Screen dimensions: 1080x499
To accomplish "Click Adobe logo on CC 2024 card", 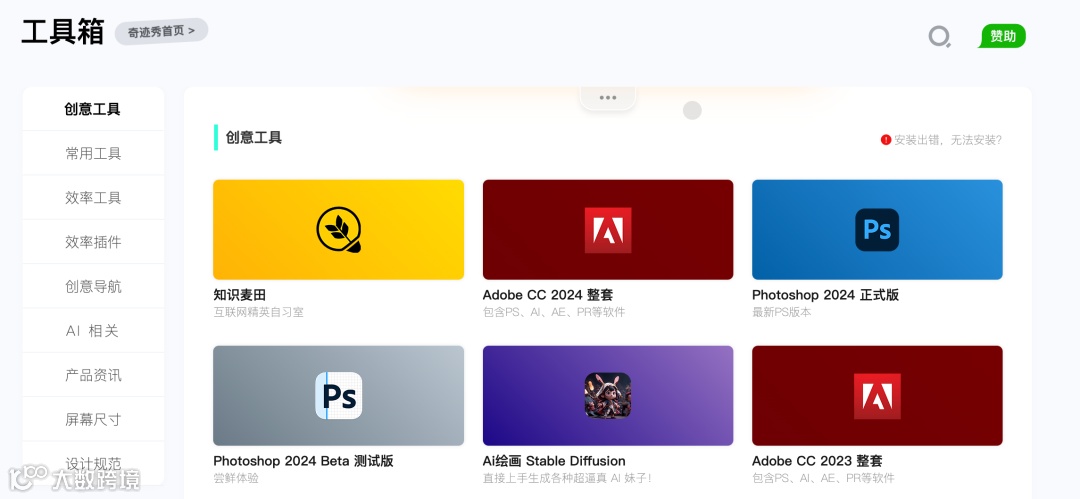I will click(608, 230).
